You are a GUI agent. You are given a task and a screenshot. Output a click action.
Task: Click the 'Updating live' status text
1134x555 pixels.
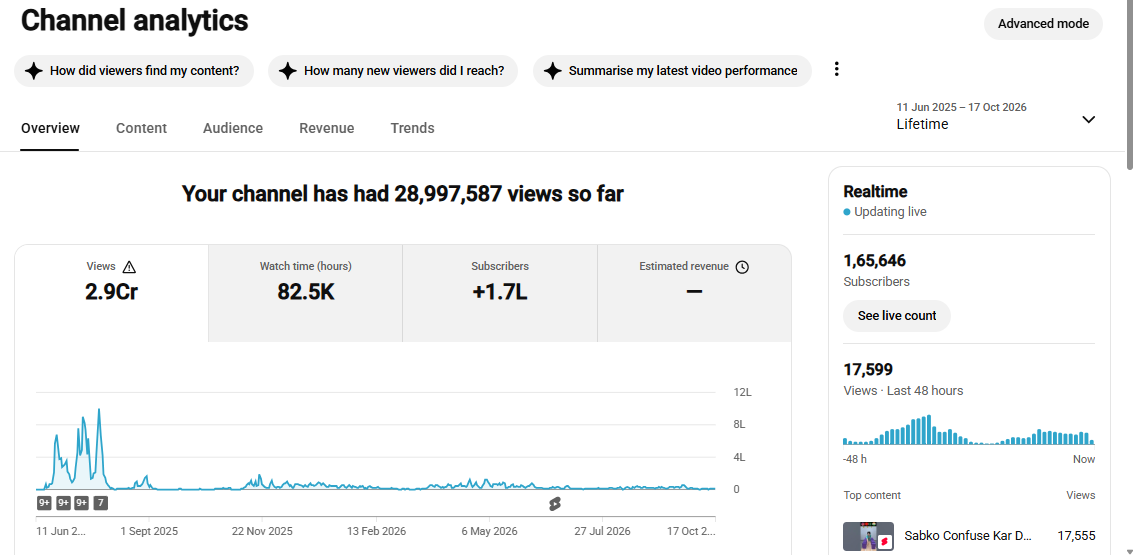890,212
